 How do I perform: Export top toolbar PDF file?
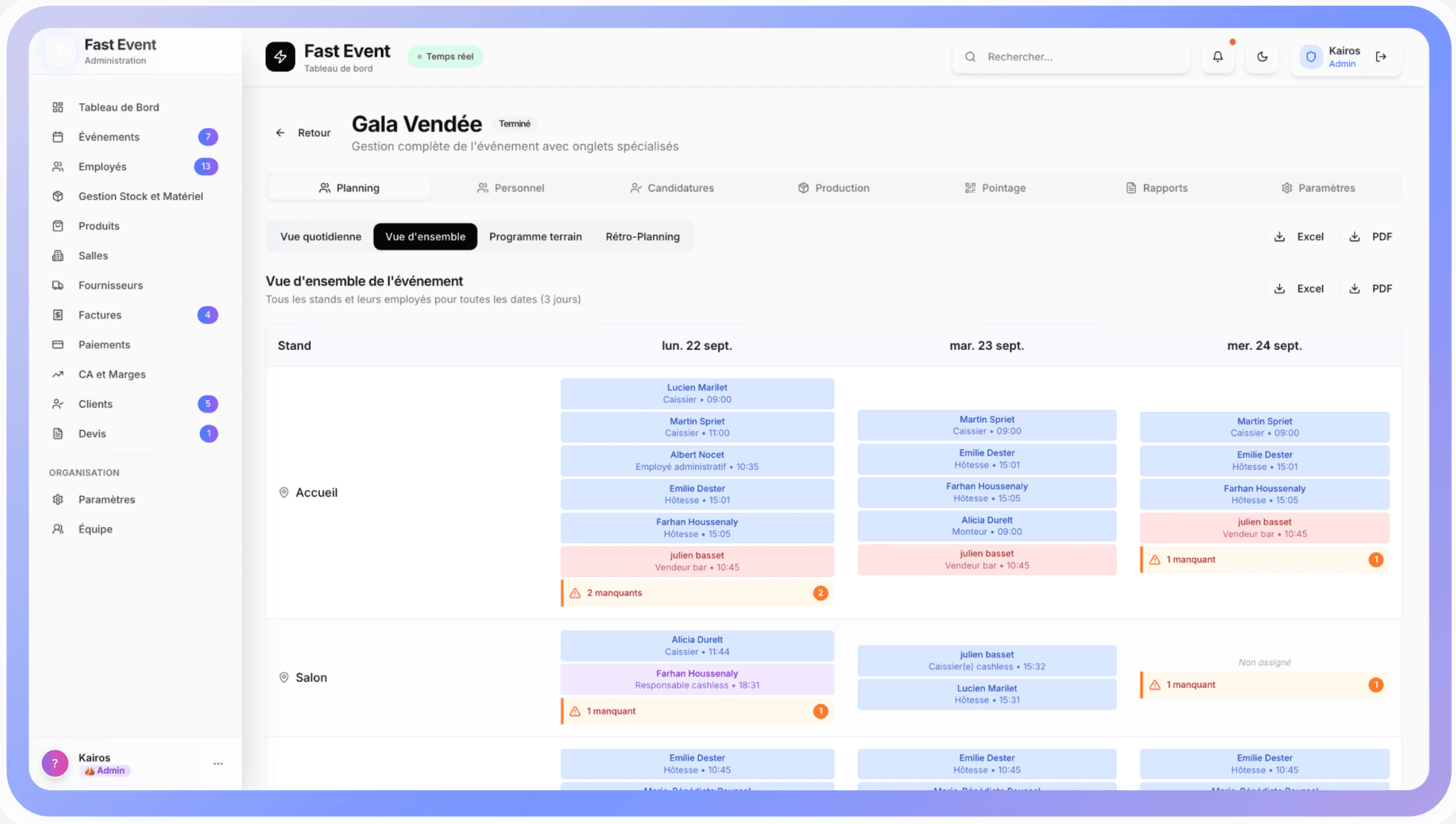point(1370,237)
